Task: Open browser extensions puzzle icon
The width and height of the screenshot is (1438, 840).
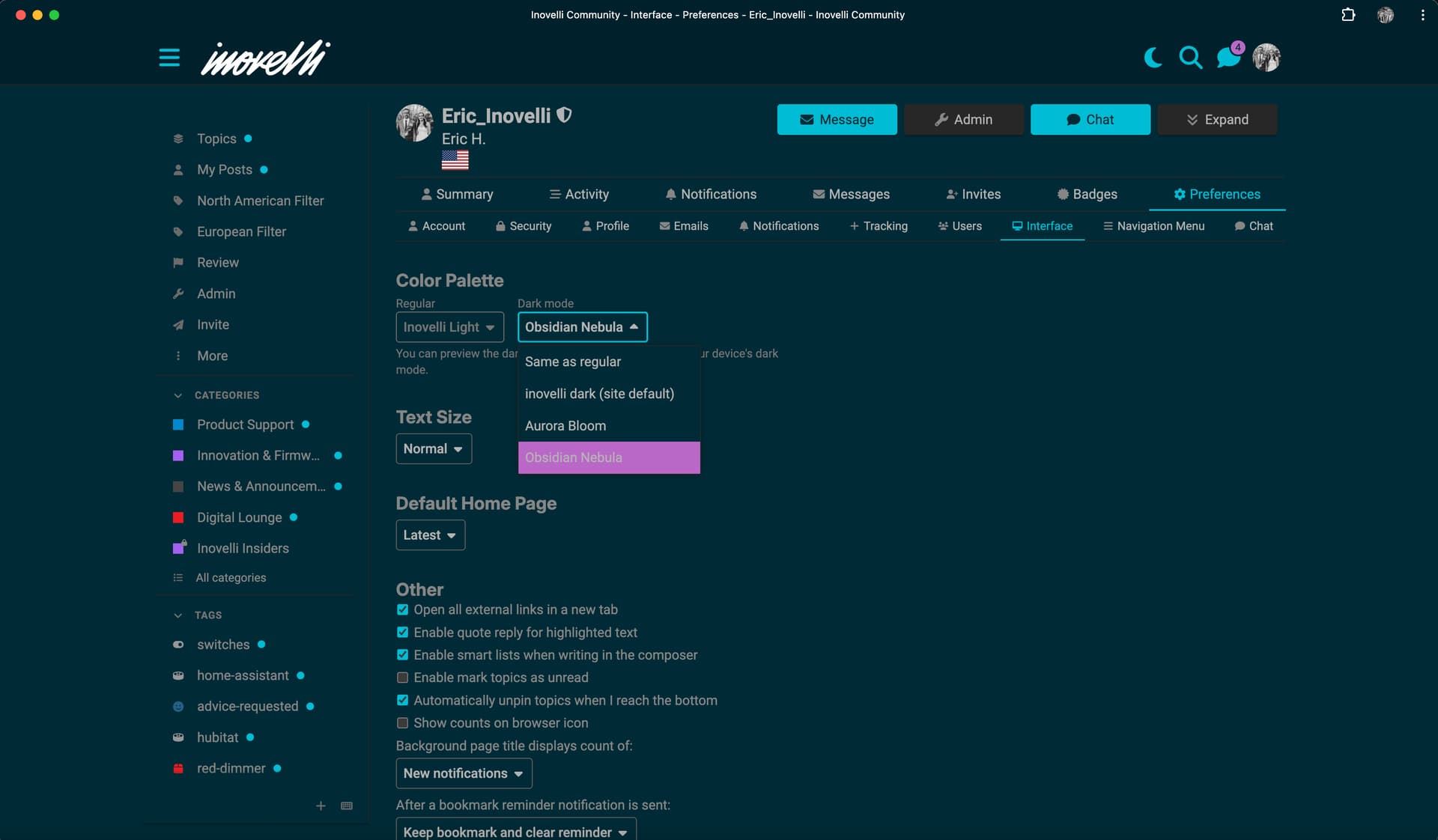Action: (x=1348, y=15)
